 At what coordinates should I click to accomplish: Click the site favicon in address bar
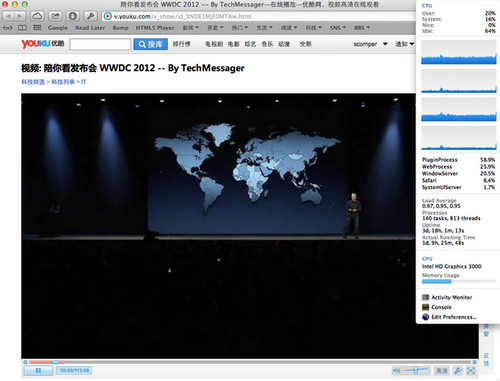107,16
